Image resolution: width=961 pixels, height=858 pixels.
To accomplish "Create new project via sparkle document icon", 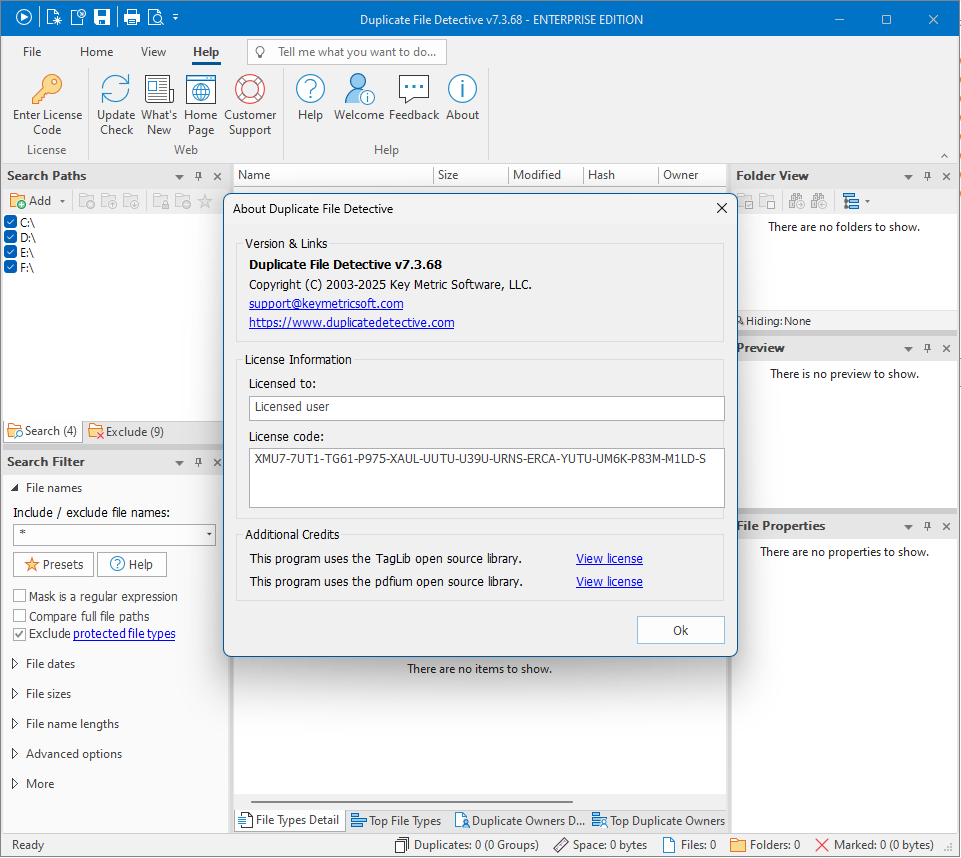I will pos(54,17).
